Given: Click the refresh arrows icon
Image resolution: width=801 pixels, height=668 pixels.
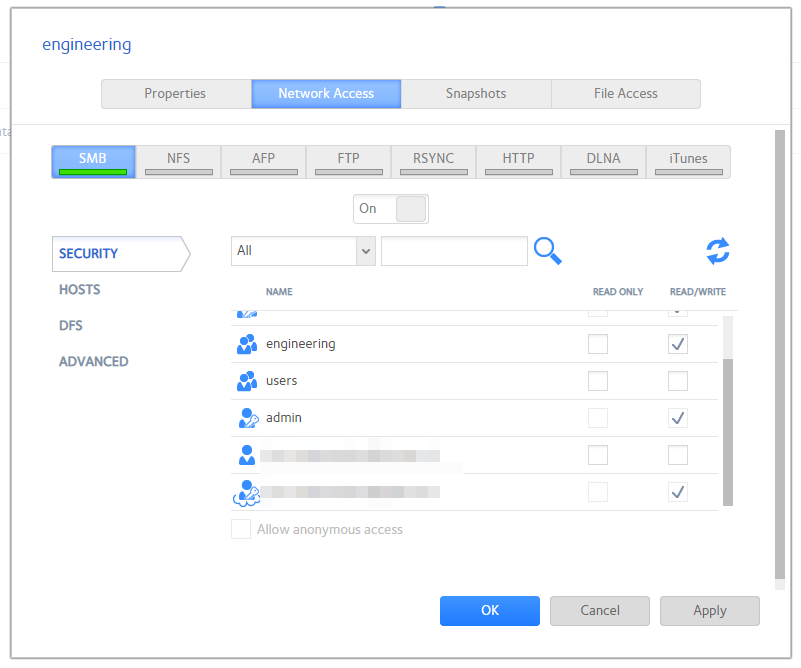Looking at the screenshot, I should pyautogui.click(x=717, y=251).
